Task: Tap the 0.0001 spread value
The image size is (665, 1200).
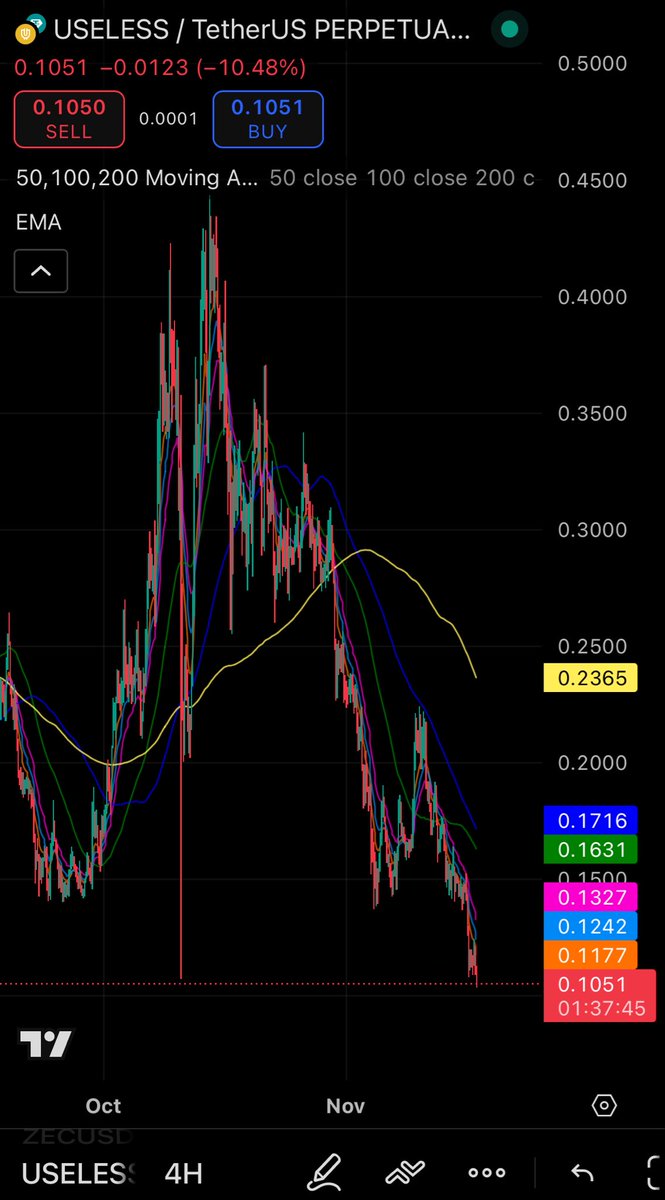Action: point(167,119)
